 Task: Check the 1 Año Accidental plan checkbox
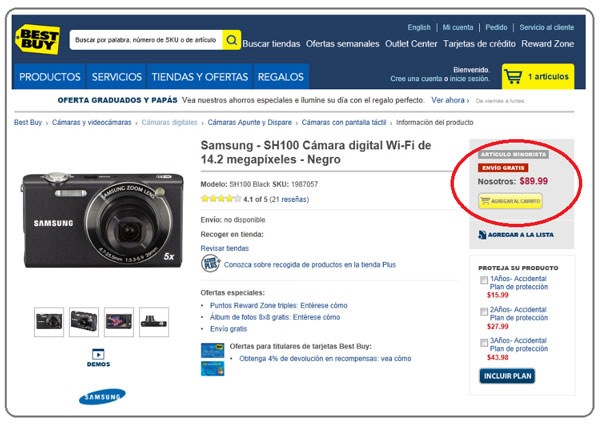pos(483,281)
